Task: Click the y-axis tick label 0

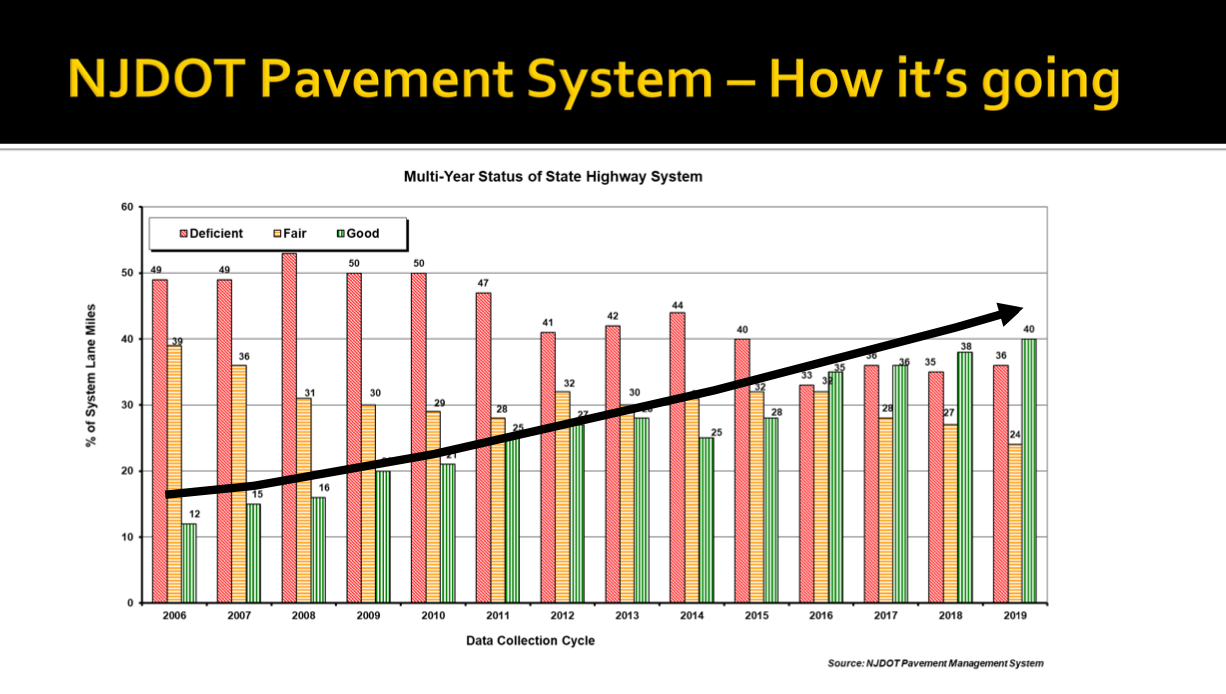Action: coord(130,603)
